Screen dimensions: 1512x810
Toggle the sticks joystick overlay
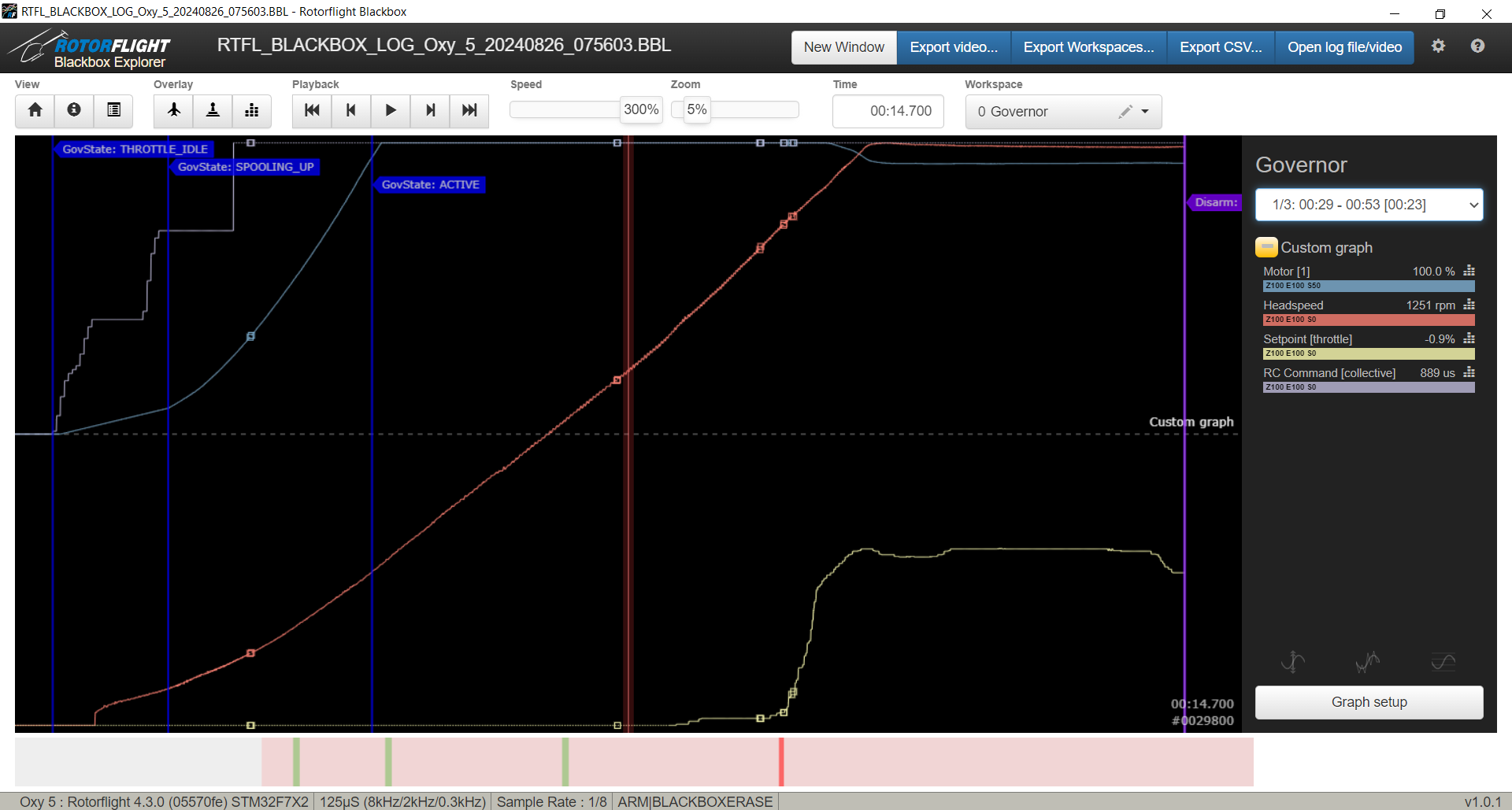[213, 110]
